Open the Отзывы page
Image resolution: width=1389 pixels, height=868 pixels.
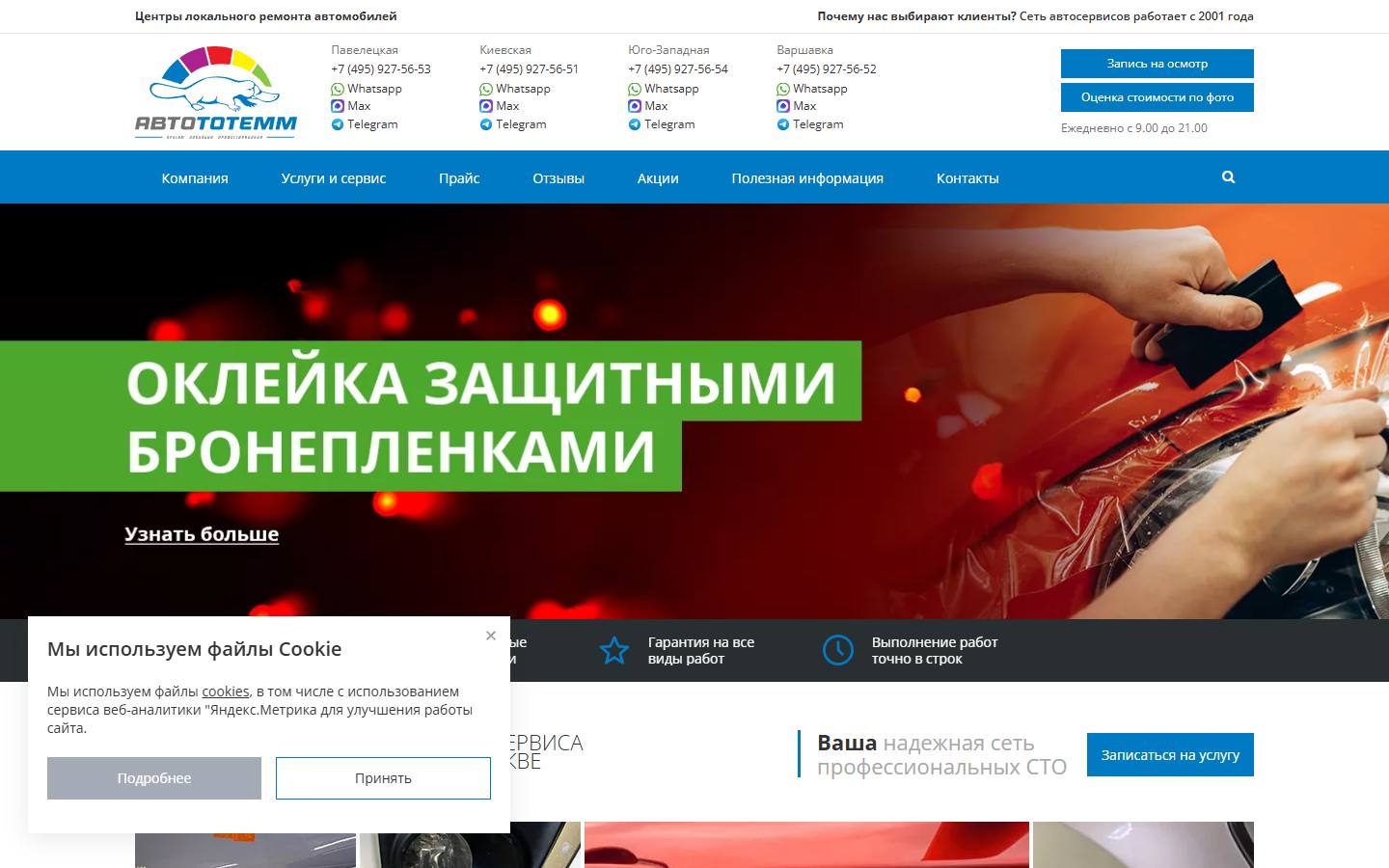[x=558, y=177]
